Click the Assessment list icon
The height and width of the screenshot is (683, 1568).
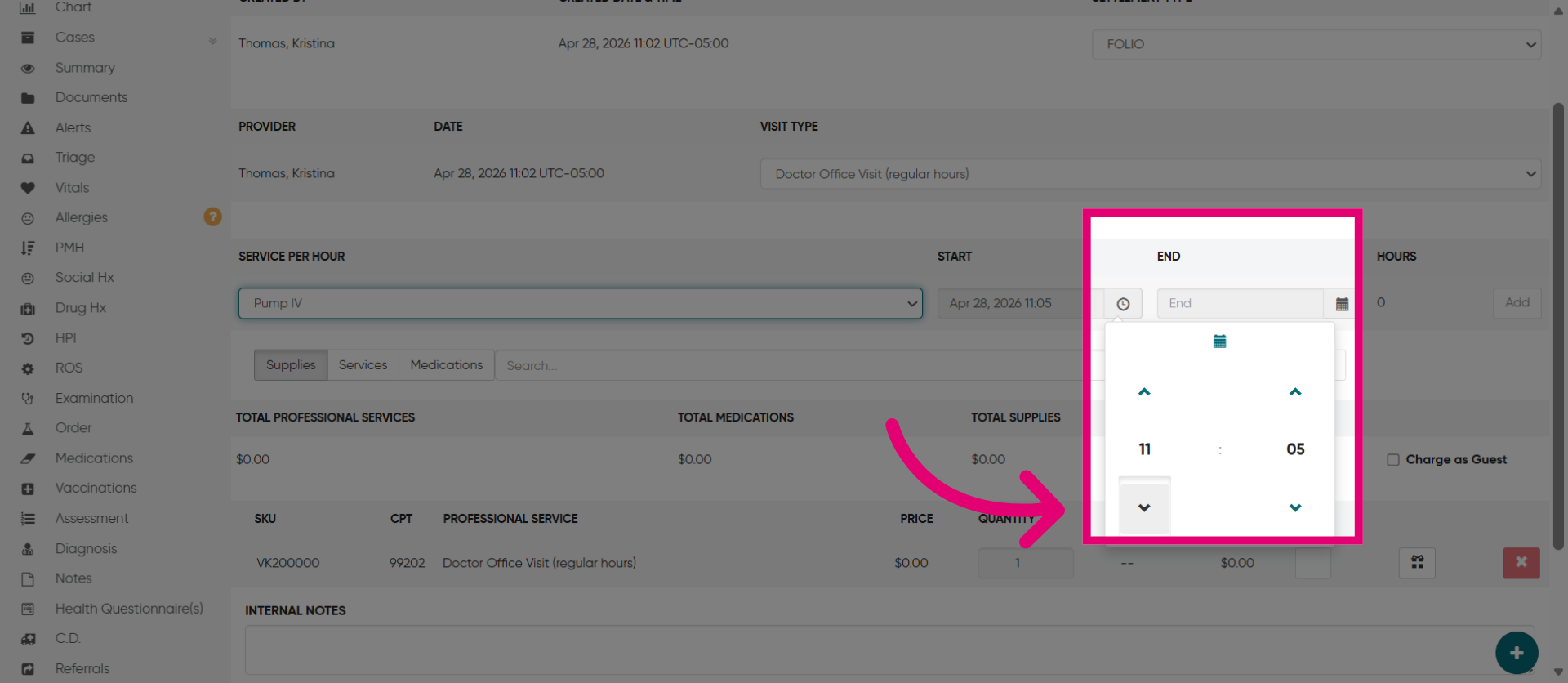tap(28, 519)
